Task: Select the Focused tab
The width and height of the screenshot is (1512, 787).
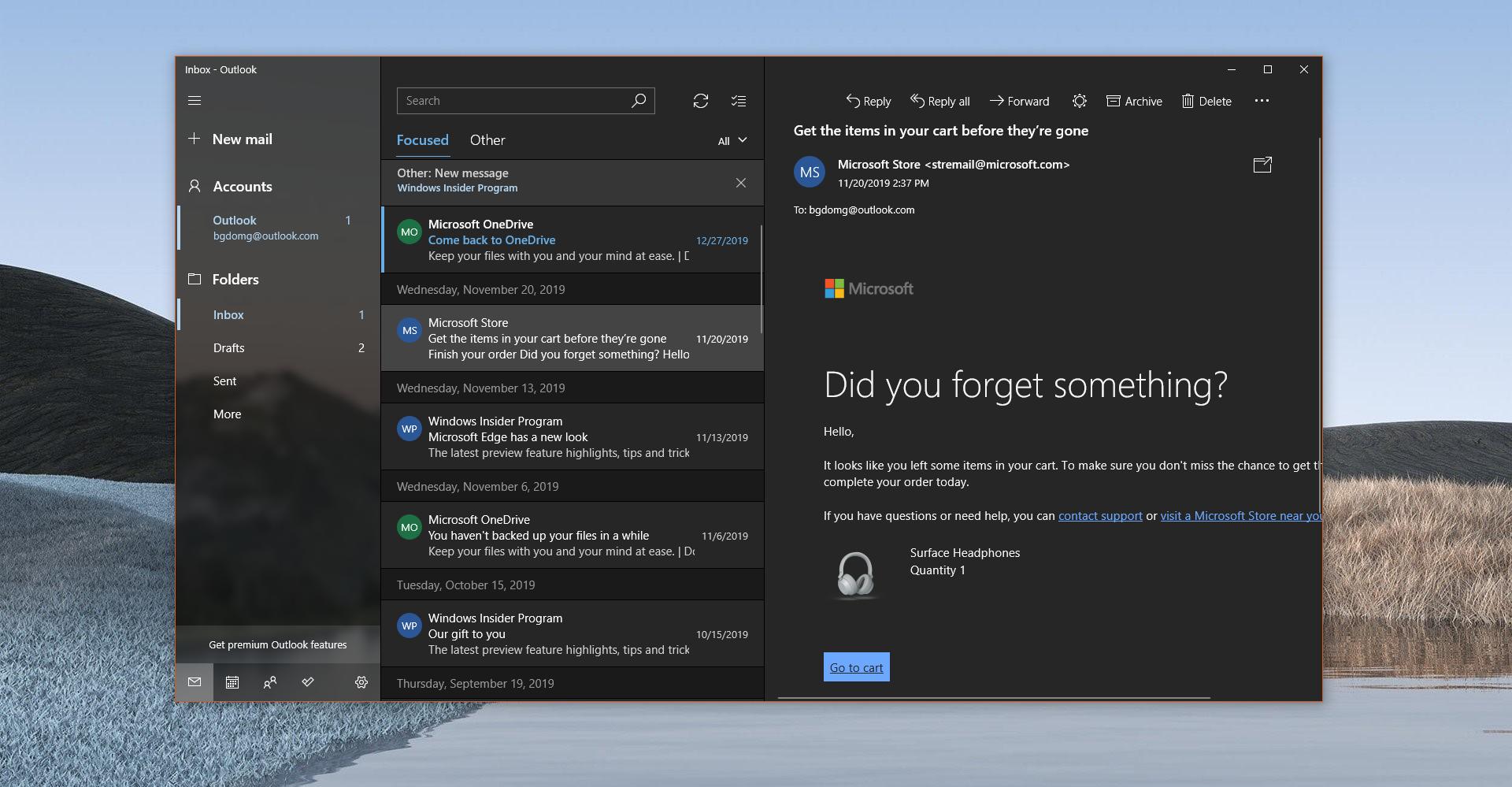Action: [422, 140]
